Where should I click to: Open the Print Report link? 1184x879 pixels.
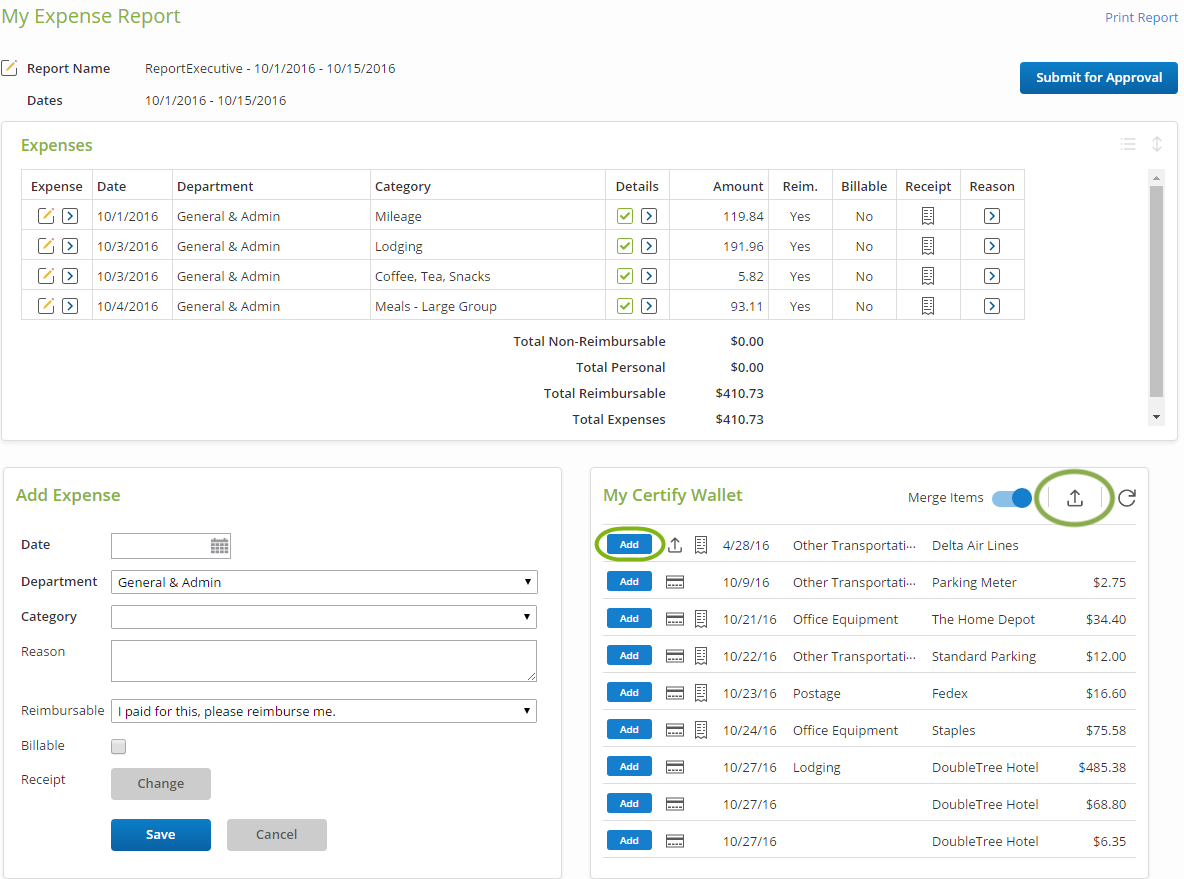pyautogui.click(x=1141, y=17)
